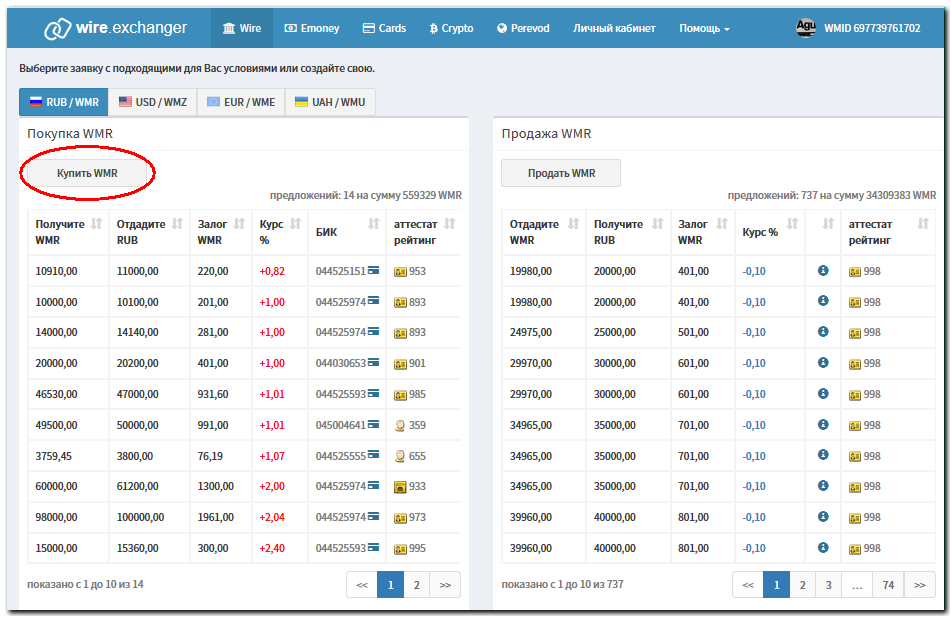This screenshot has width=951, height=617.
Task: Click attestat icon next to rating 359
Action: pyautogui.click(x=400, y=425)
